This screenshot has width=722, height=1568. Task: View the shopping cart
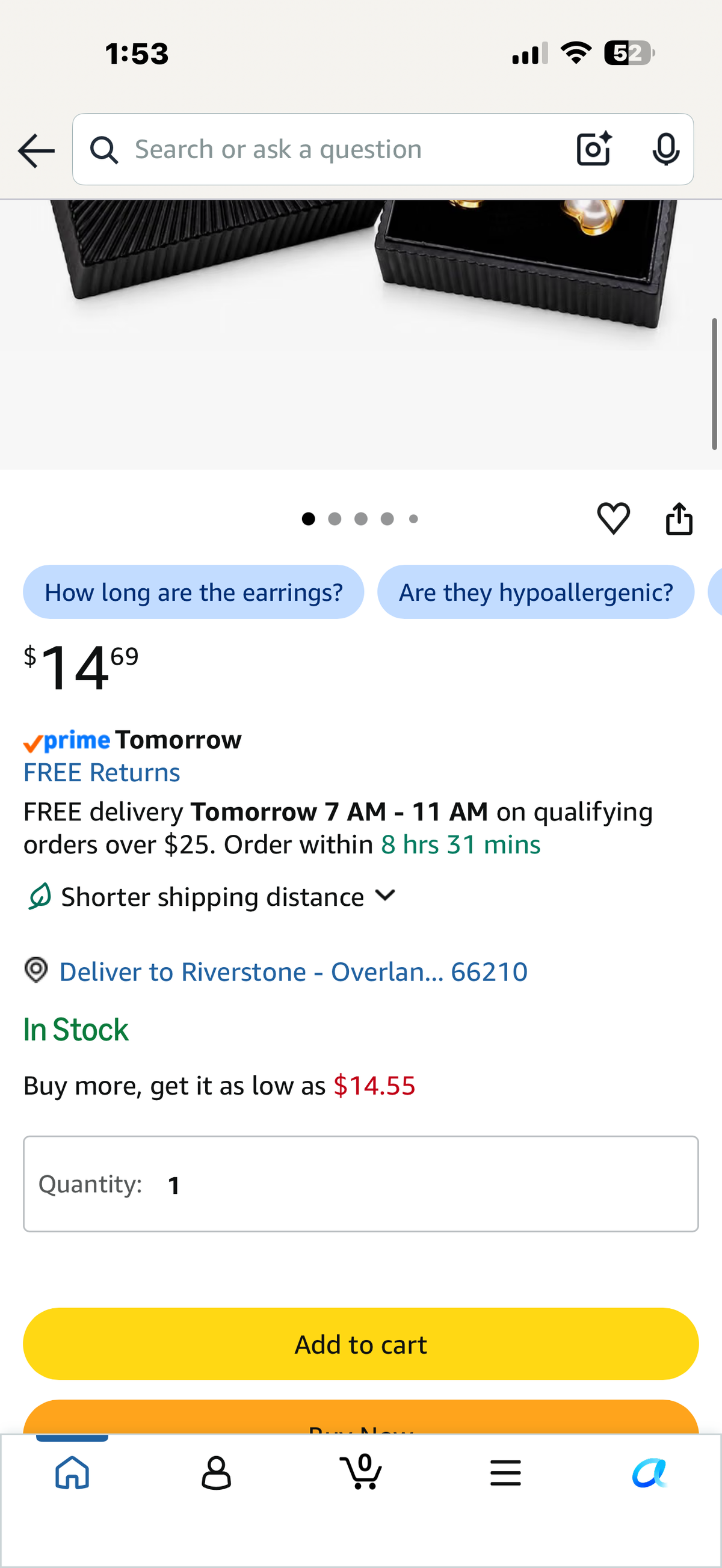(361, 1472)
